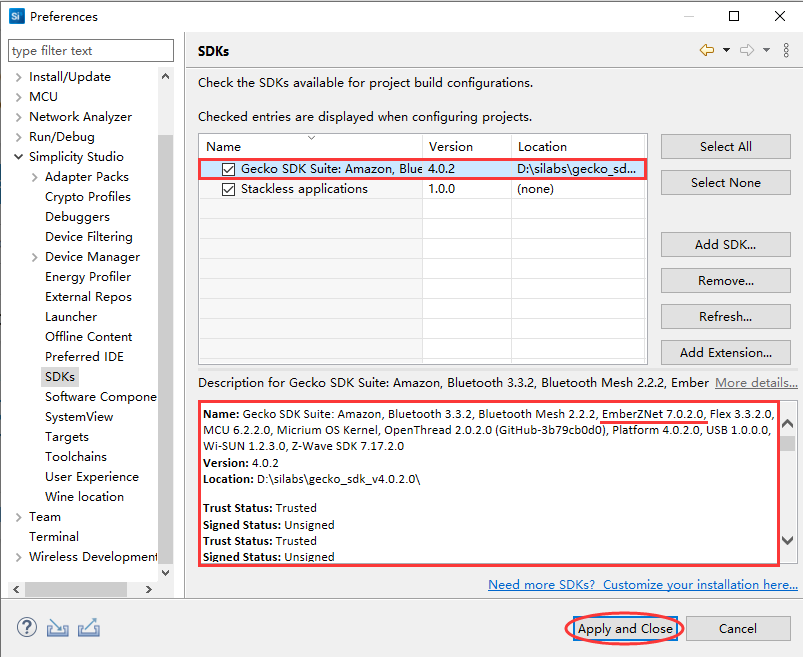The image size is (803, 657).
Task: Select the SDKs tree item
Action: pos(60,376)
